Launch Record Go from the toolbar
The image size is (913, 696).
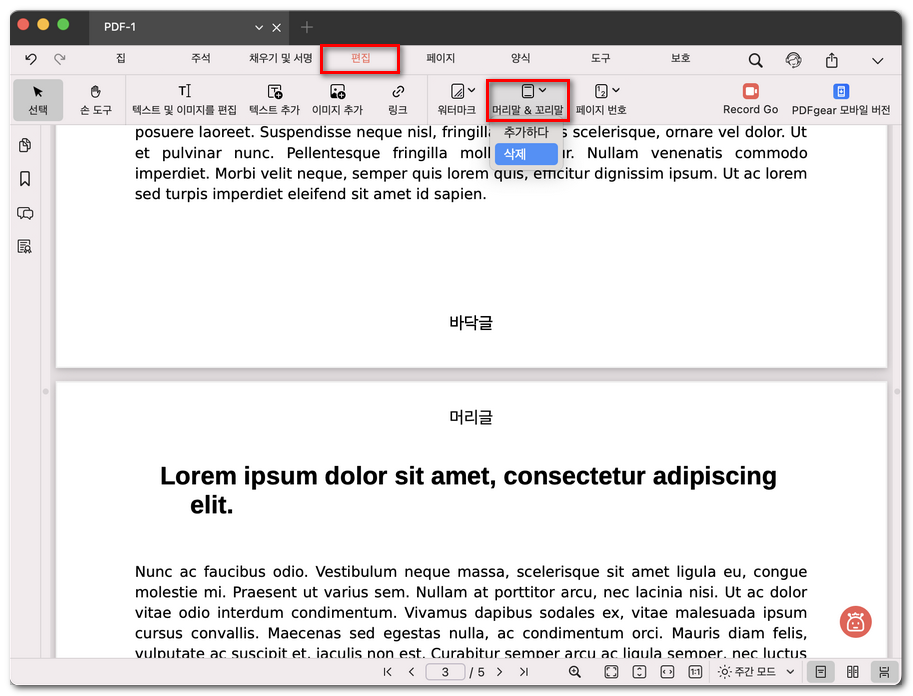point(750,99)
